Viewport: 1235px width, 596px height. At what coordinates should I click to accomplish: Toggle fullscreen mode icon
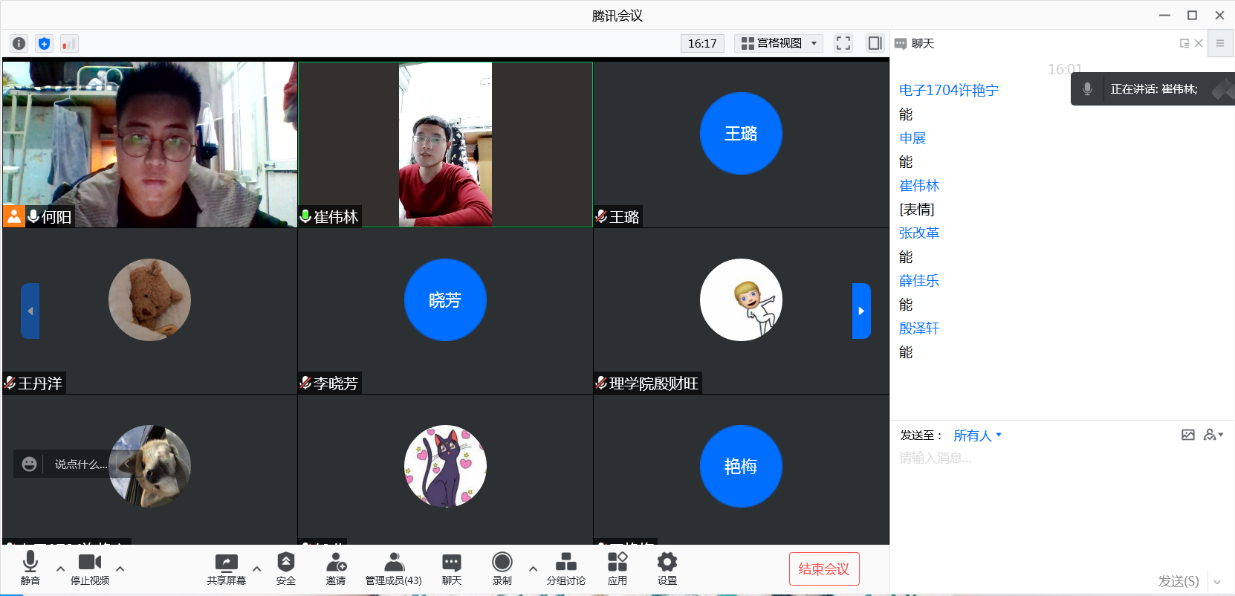[842, 43]
